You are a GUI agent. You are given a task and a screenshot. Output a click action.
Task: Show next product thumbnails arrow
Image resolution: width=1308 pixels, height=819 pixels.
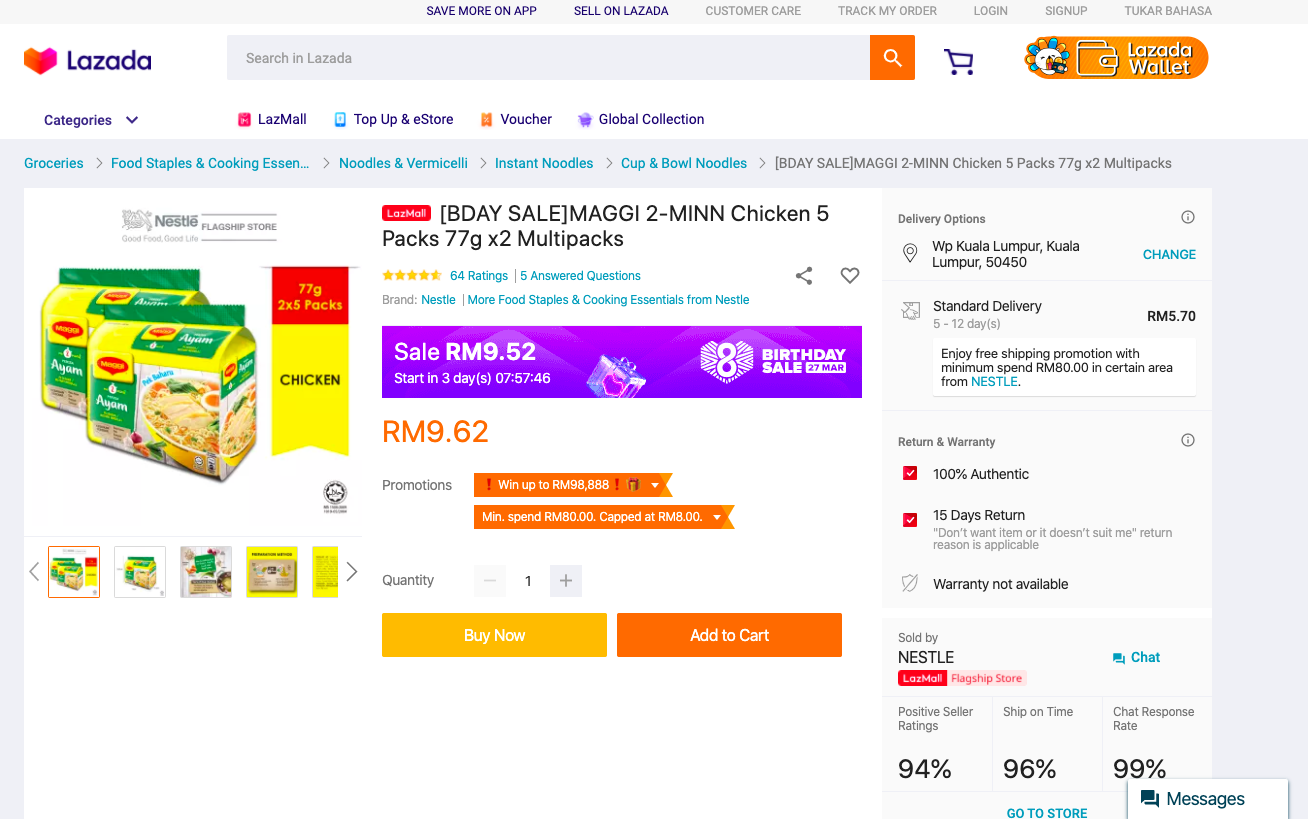pos(352,572)
